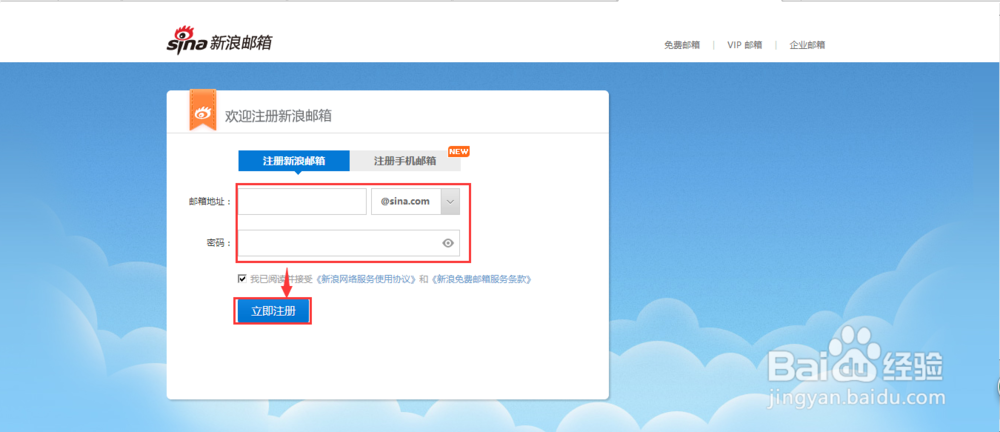The height and width of the screenshot is (432, 1000).
Task: Click the 密码 label
Action: pos(218,244)
